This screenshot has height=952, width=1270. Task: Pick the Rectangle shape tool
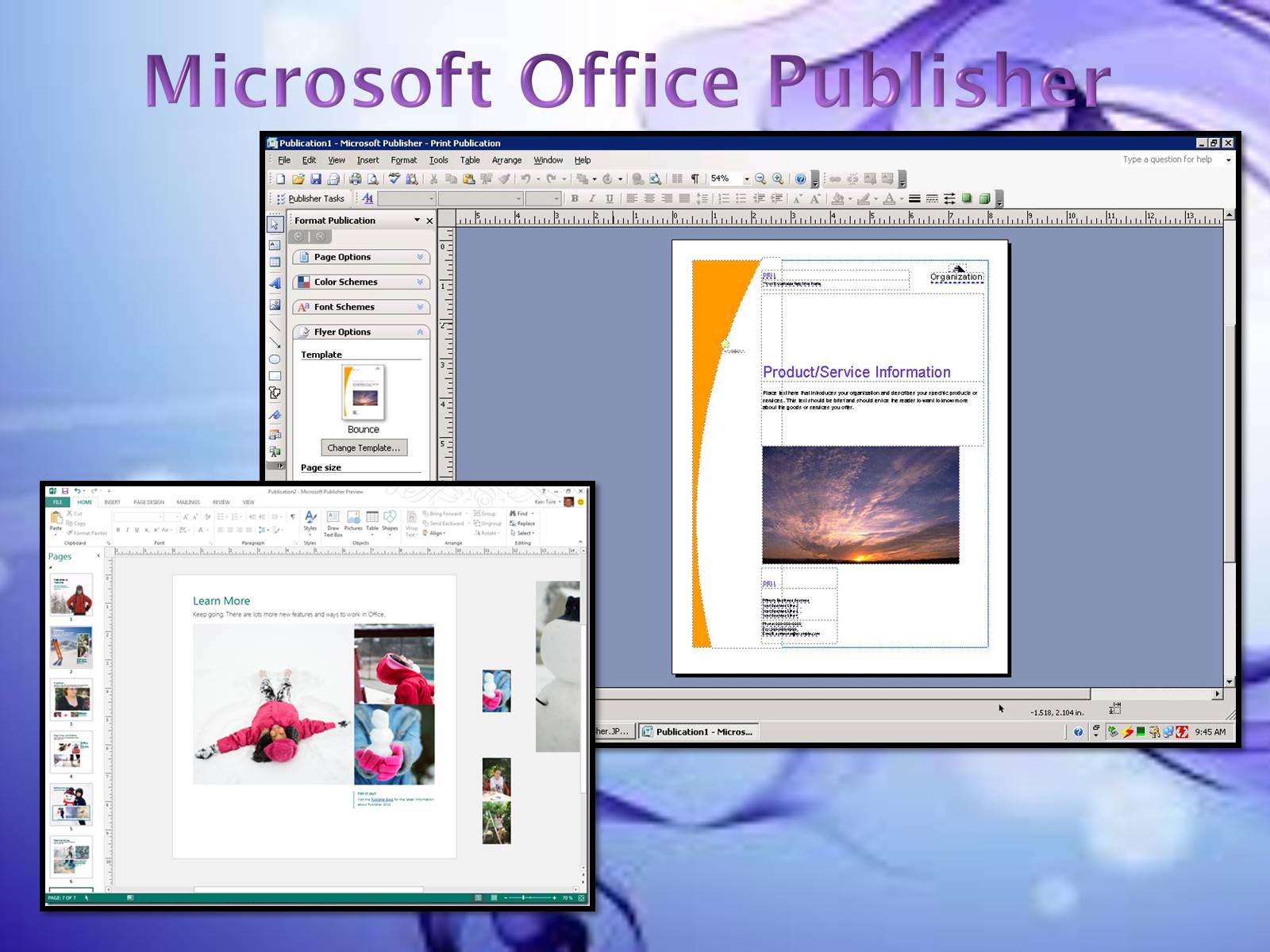[275, 376]
